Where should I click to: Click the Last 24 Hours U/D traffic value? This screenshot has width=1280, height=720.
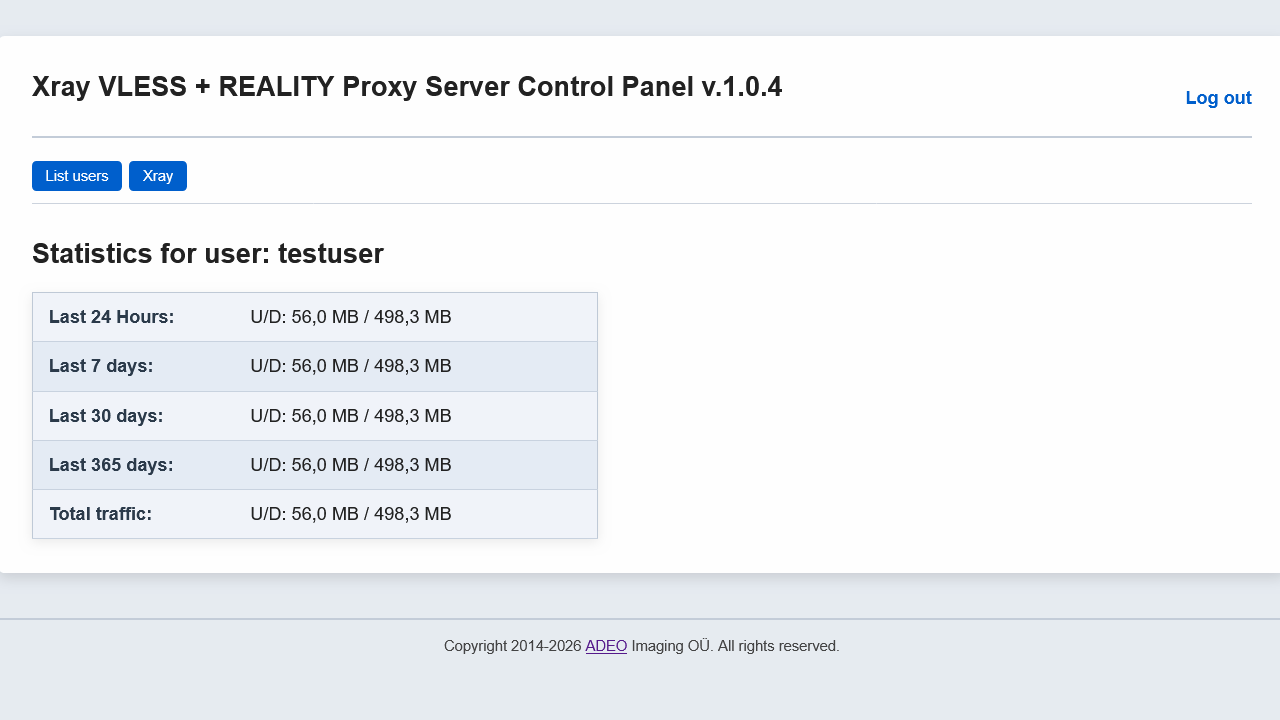click(351, 317)
